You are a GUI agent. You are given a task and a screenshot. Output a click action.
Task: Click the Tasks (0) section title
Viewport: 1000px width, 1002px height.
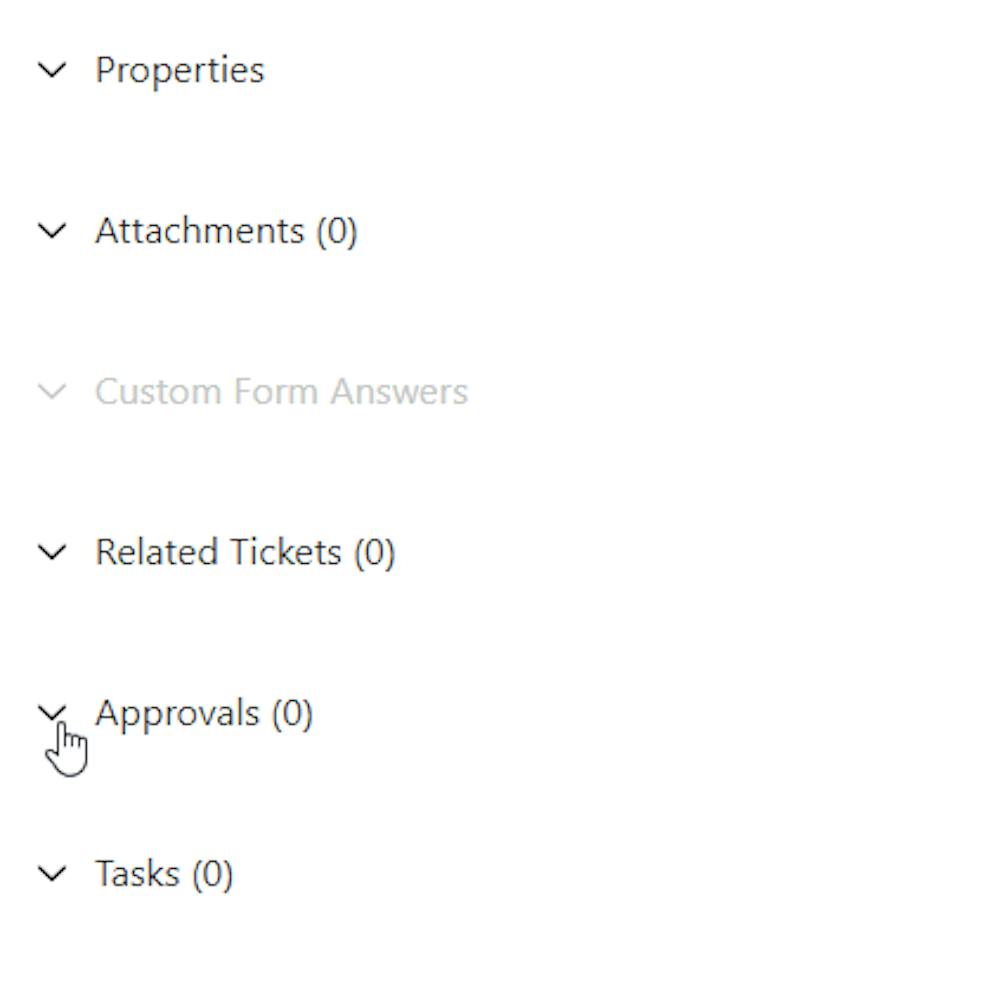coord(163,873)
